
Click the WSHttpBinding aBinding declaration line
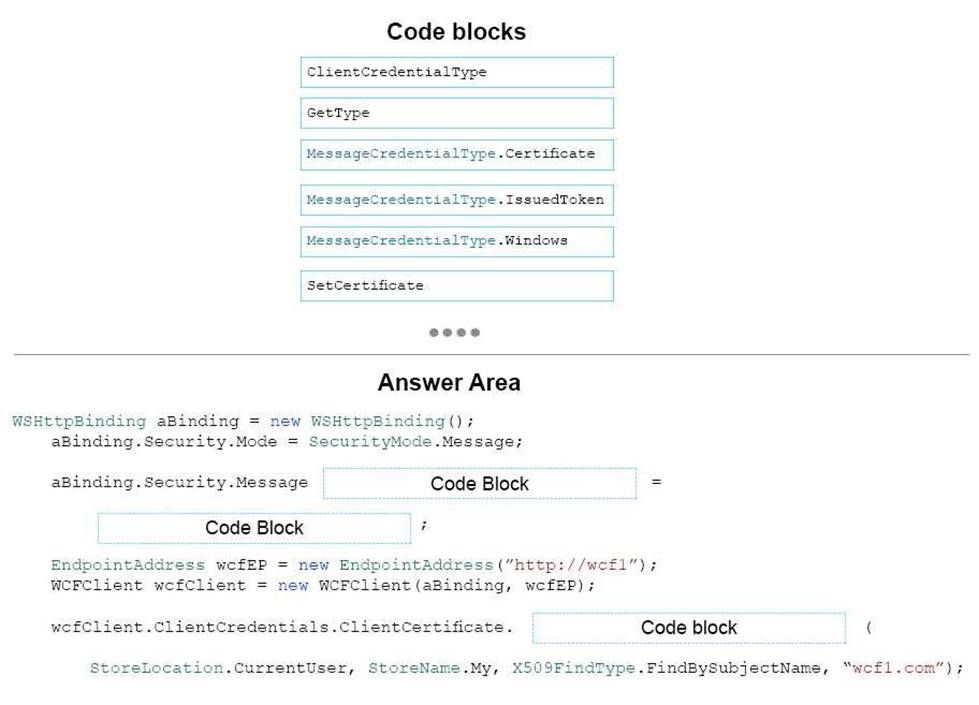(244, 421)
